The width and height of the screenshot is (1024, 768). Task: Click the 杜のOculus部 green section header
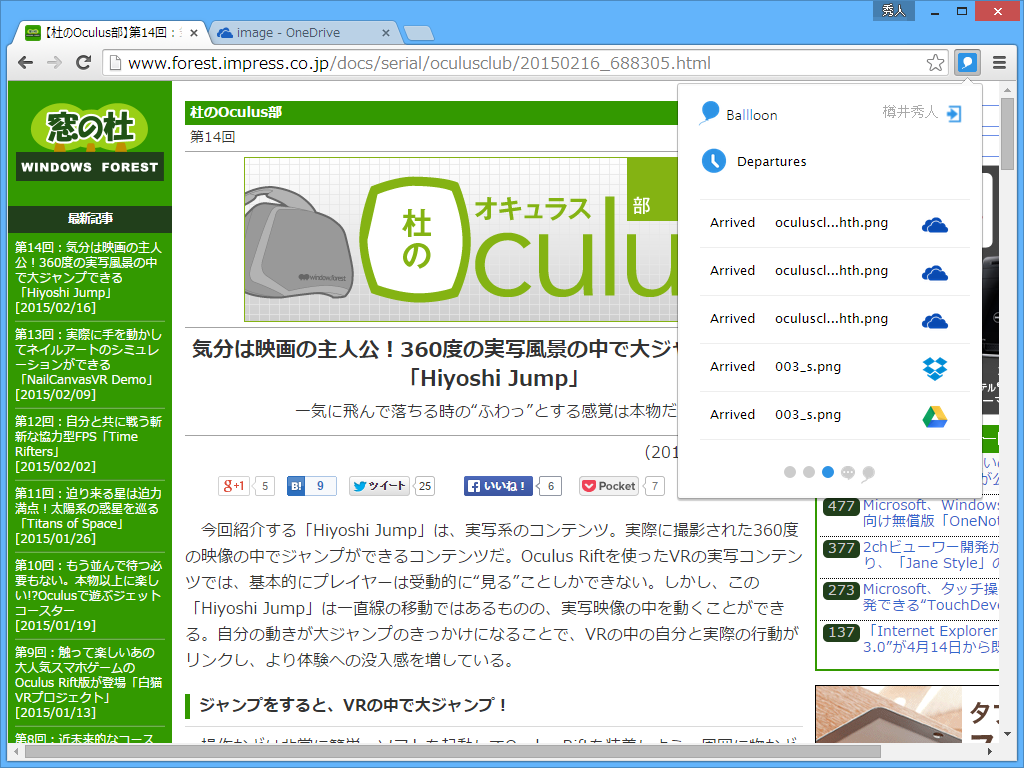[x=431, y=112]
